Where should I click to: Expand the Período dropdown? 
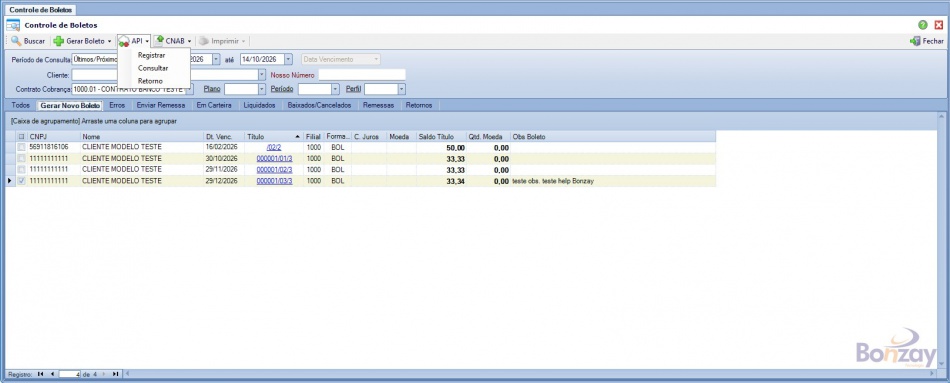click(x=336, y=89)
